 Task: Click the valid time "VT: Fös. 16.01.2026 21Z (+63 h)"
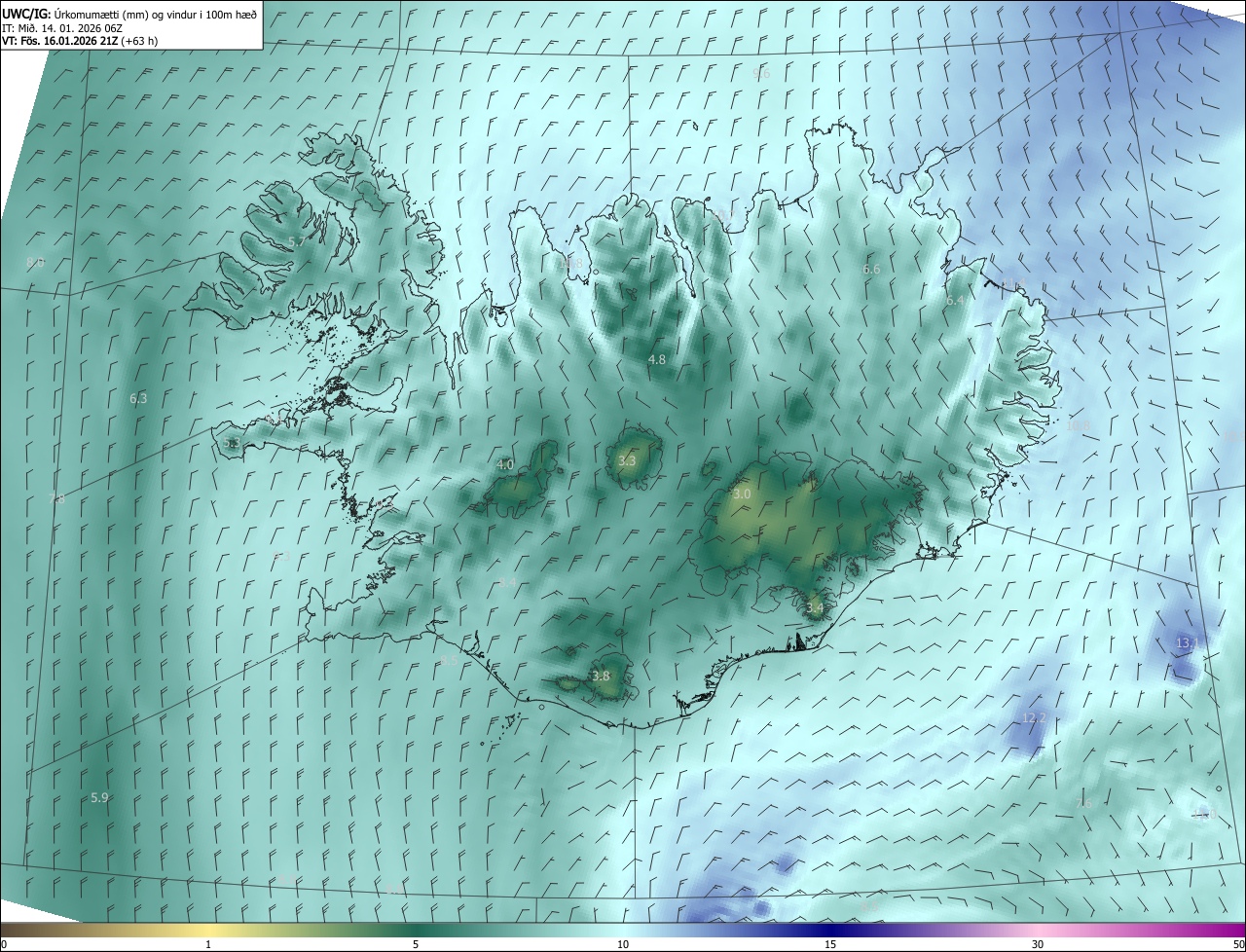(x=80, y=41)
